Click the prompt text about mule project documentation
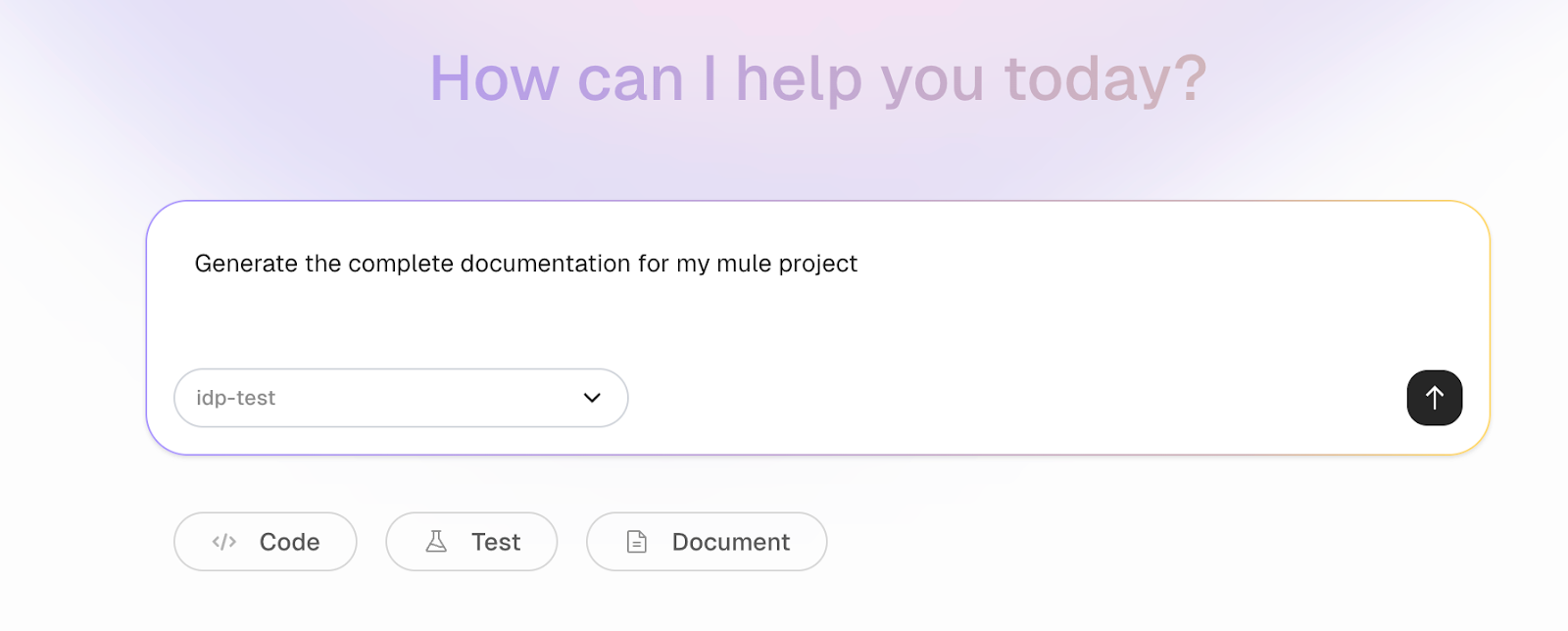The height and width of the screenshot is (631, 1568). click(x=525, y=264)
